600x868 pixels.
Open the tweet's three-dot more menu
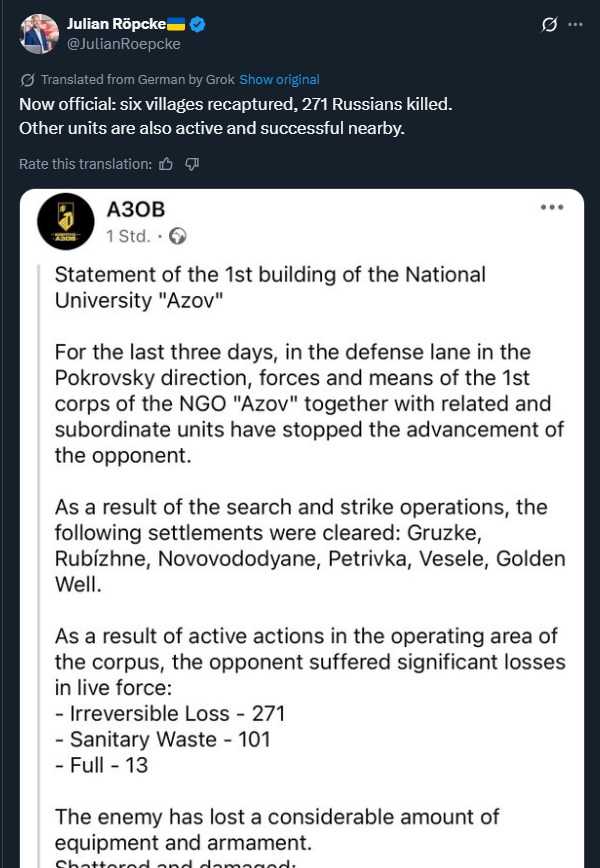[x=577, y=24]
